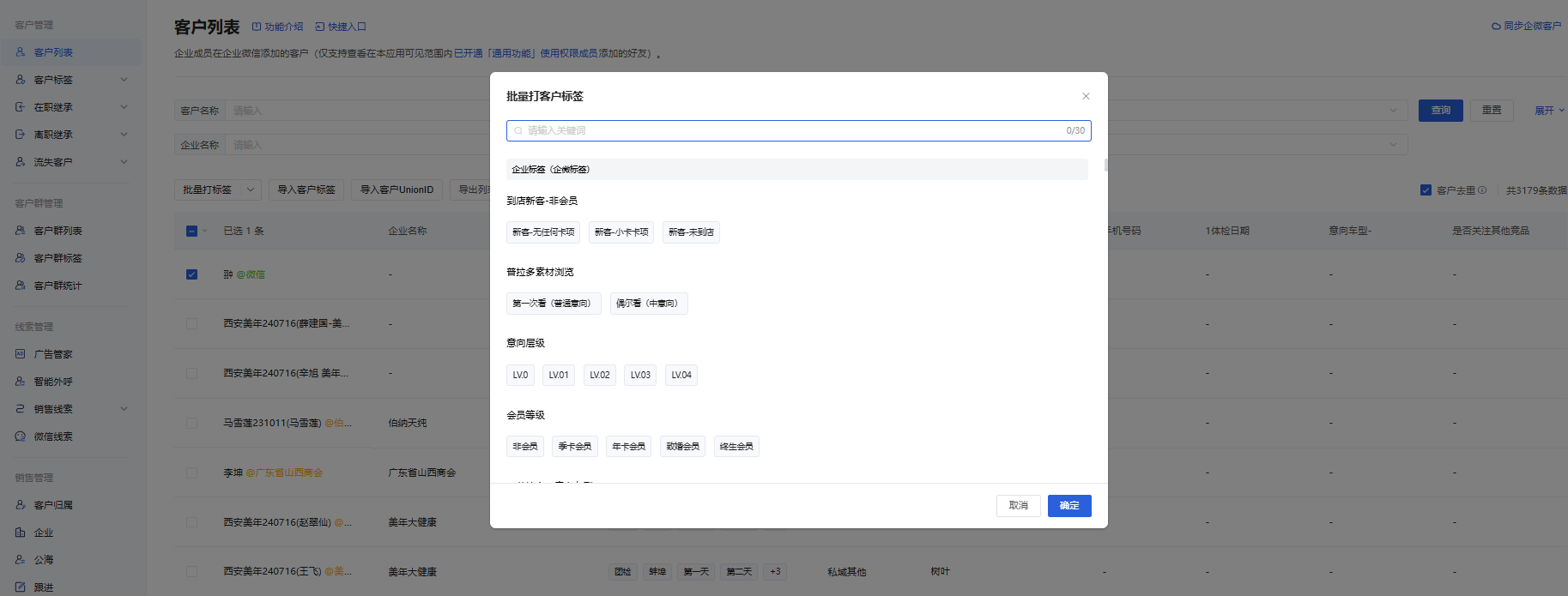Open the 功能介绍 link
This screenshot has width=1568, height=596.
click(277, 27)
